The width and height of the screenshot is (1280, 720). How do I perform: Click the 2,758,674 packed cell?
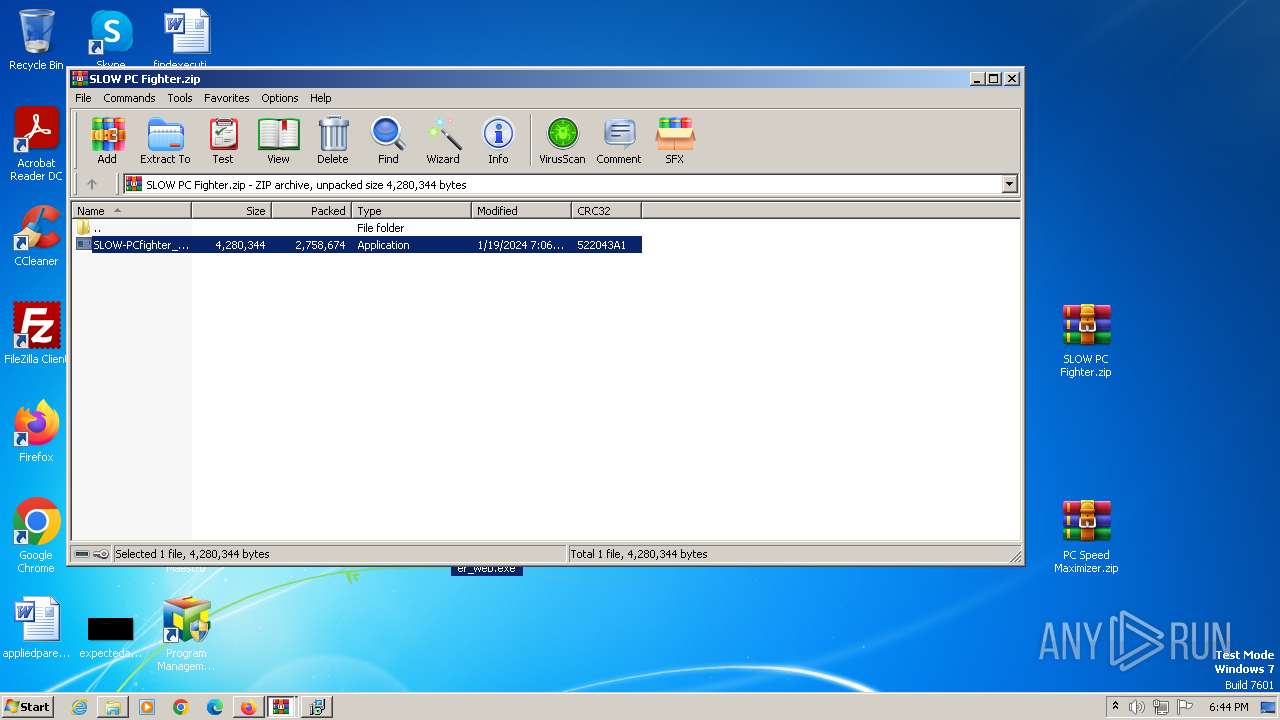320,245
